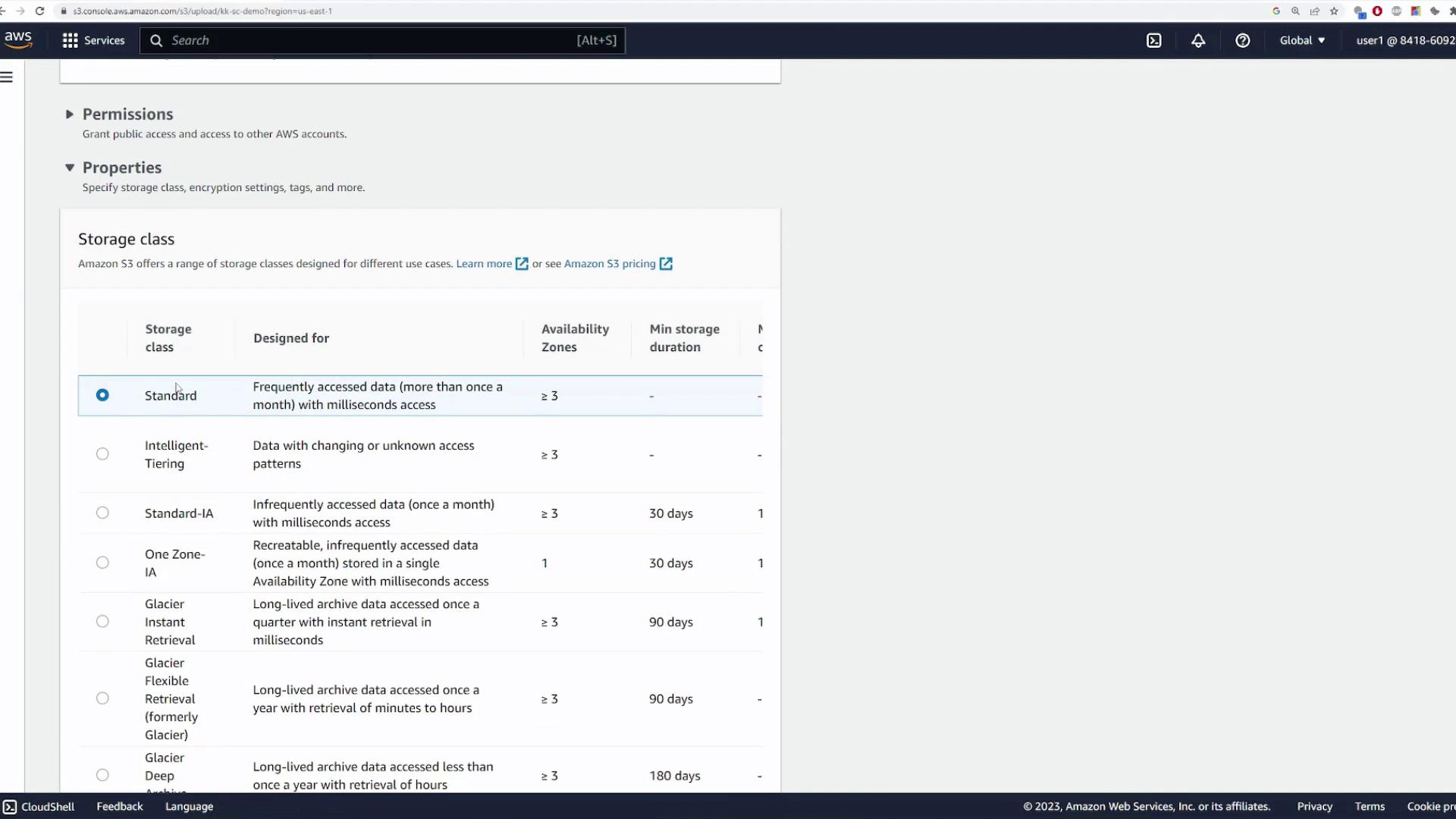Click the AWS logo home icon

coord(18,39)
